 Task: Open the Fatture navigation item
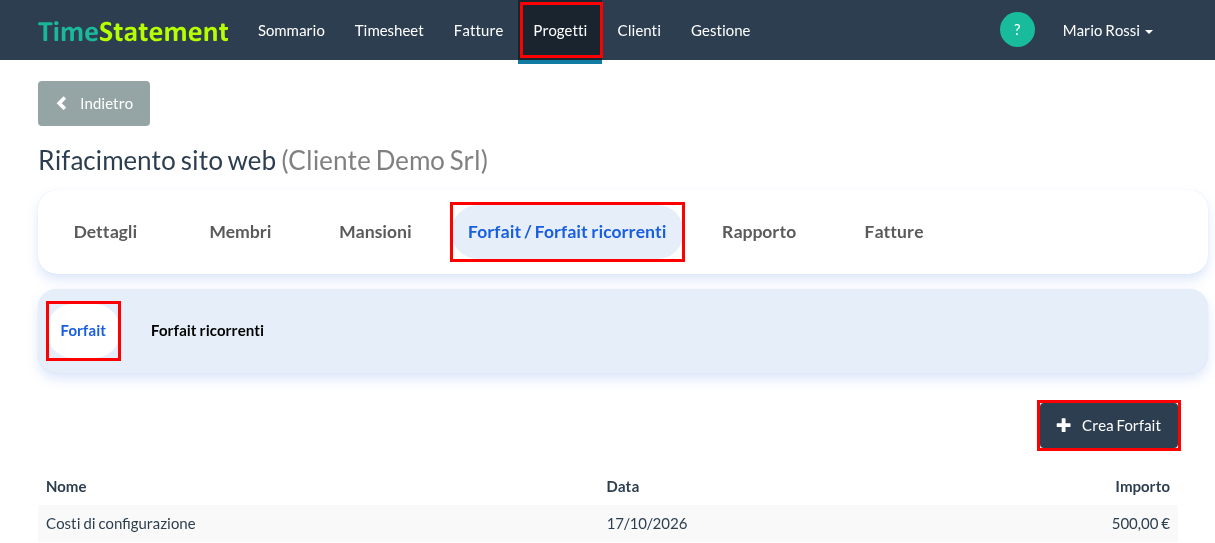point(478,30)
